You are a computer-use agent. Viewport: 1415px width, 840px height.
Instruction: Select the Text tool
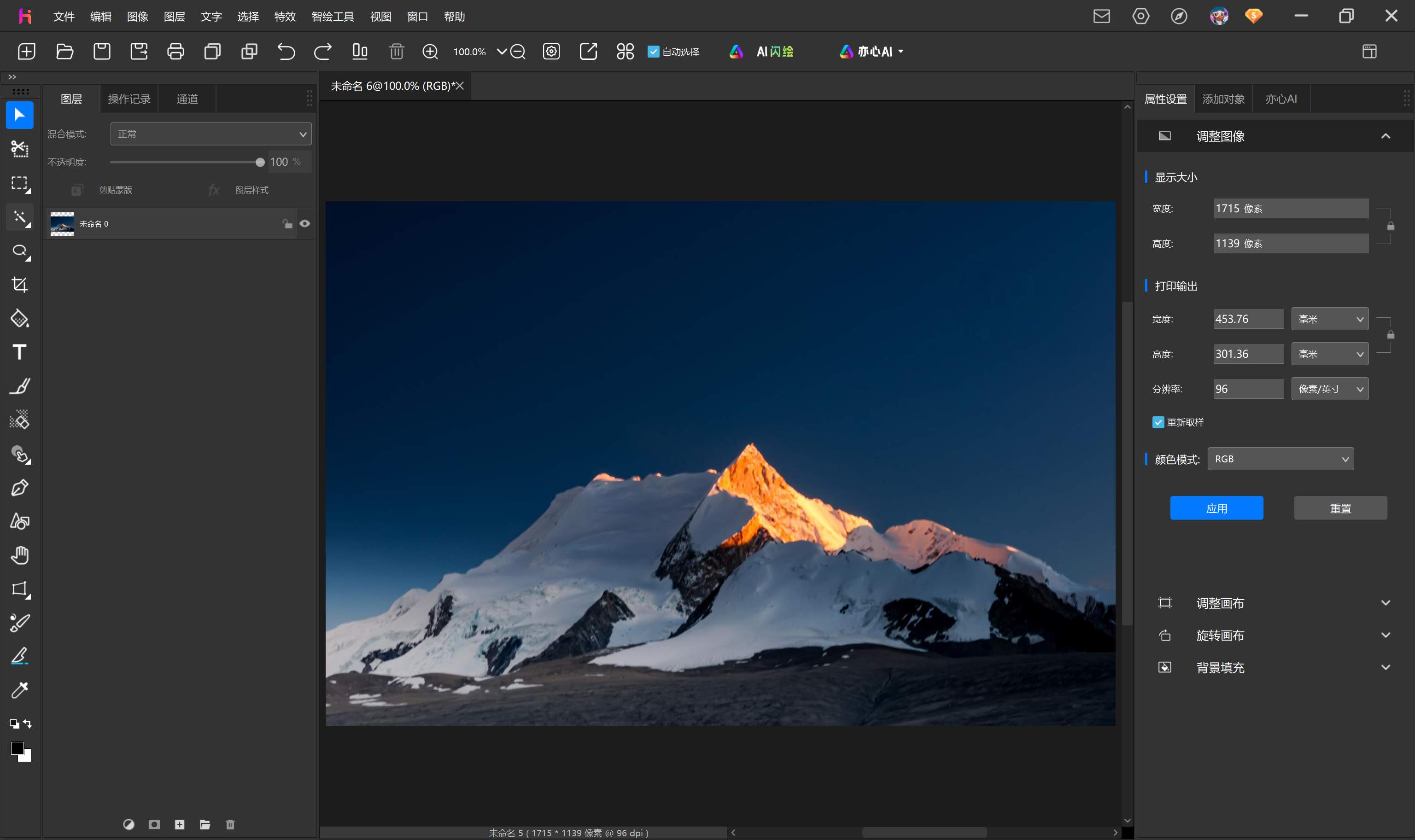tap(20, 352)
